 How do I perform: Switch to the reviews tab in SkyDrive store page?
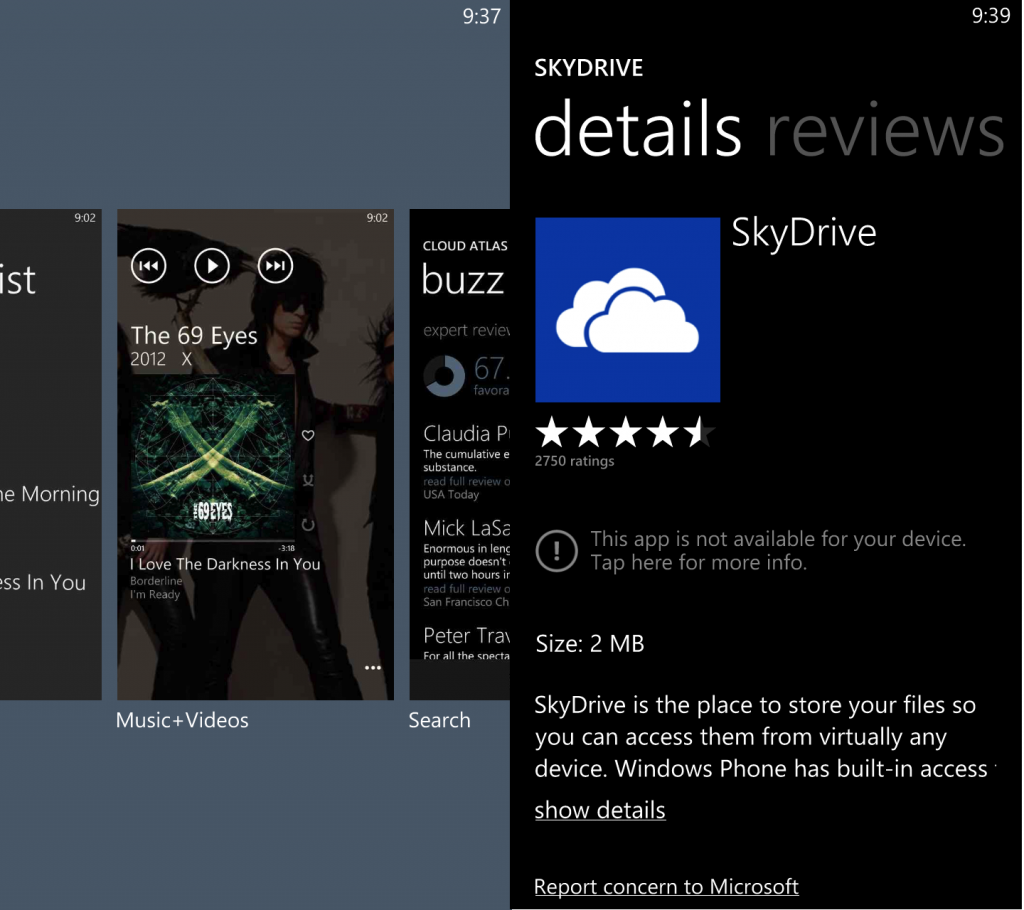click(x=886, y=129)
